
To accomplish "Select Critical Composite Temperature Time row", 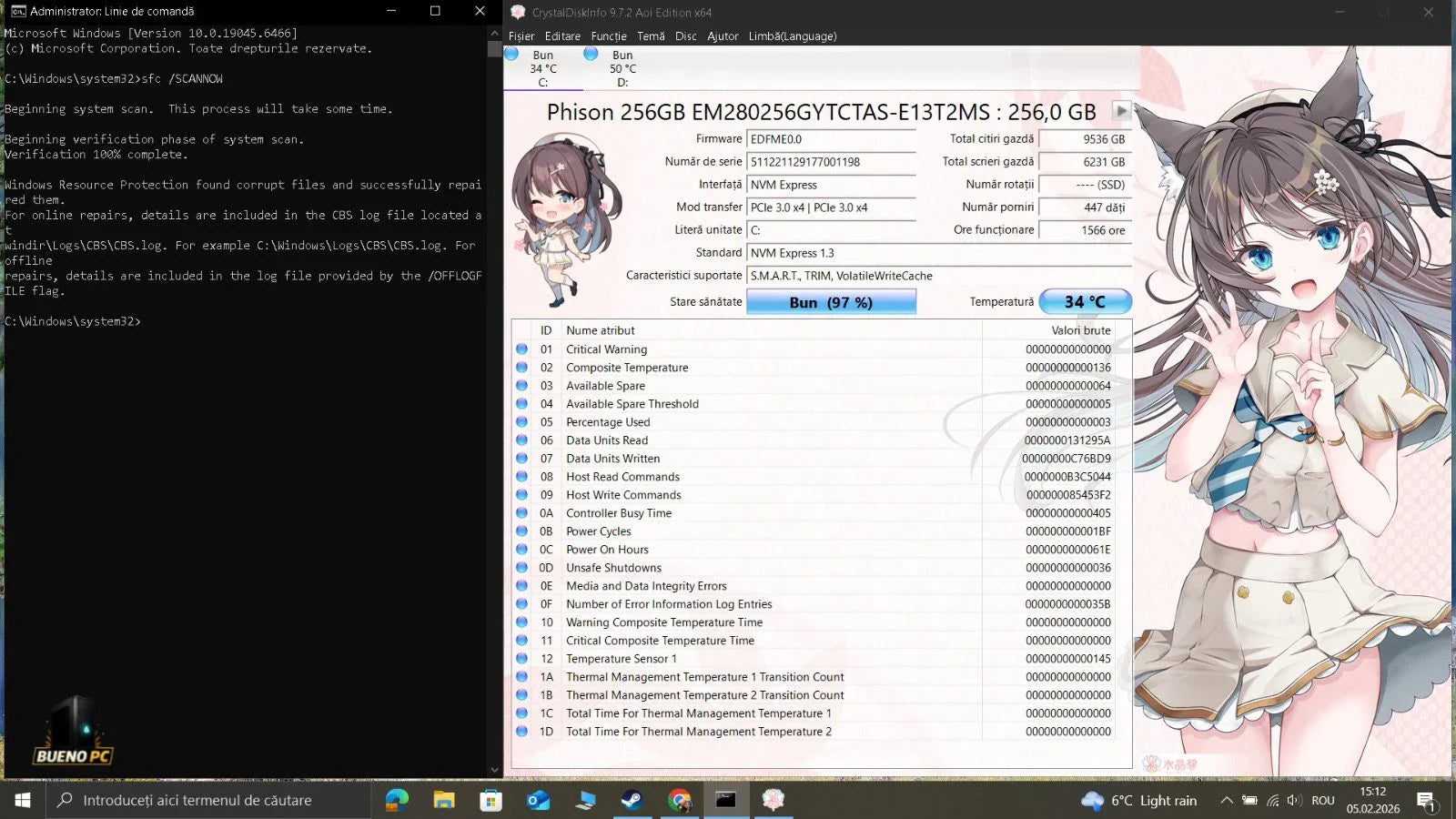I will tap(814, 641).
